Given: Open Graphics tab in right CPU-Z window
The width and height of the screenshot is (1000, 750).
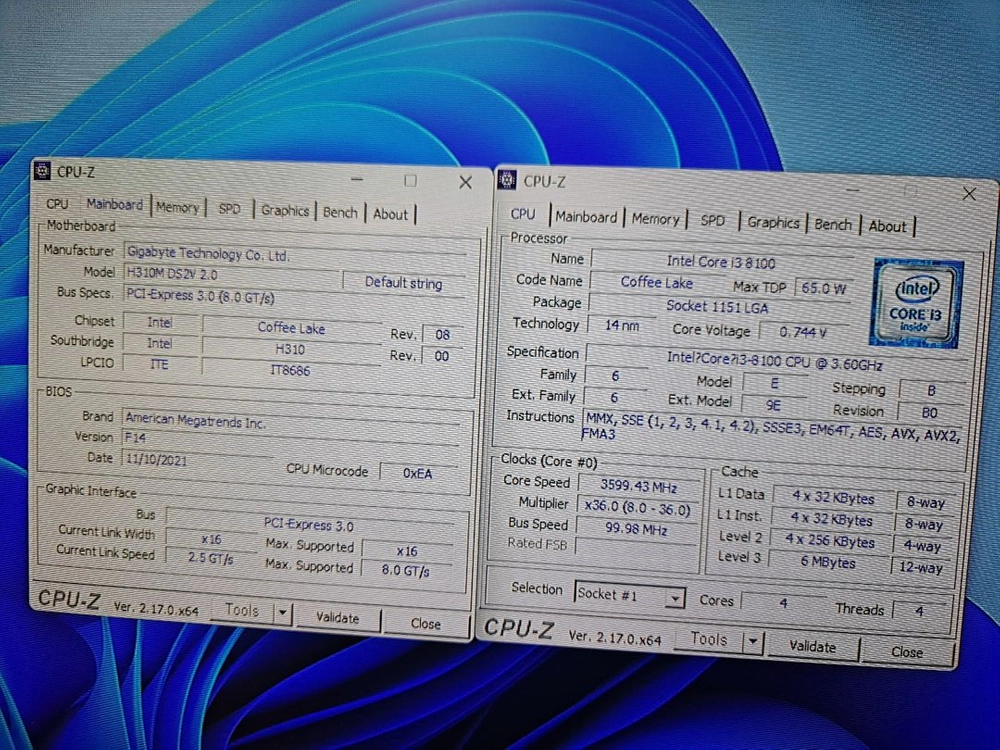Looking at the screenshot, I should pyautogui.click(x=773, y=223).
